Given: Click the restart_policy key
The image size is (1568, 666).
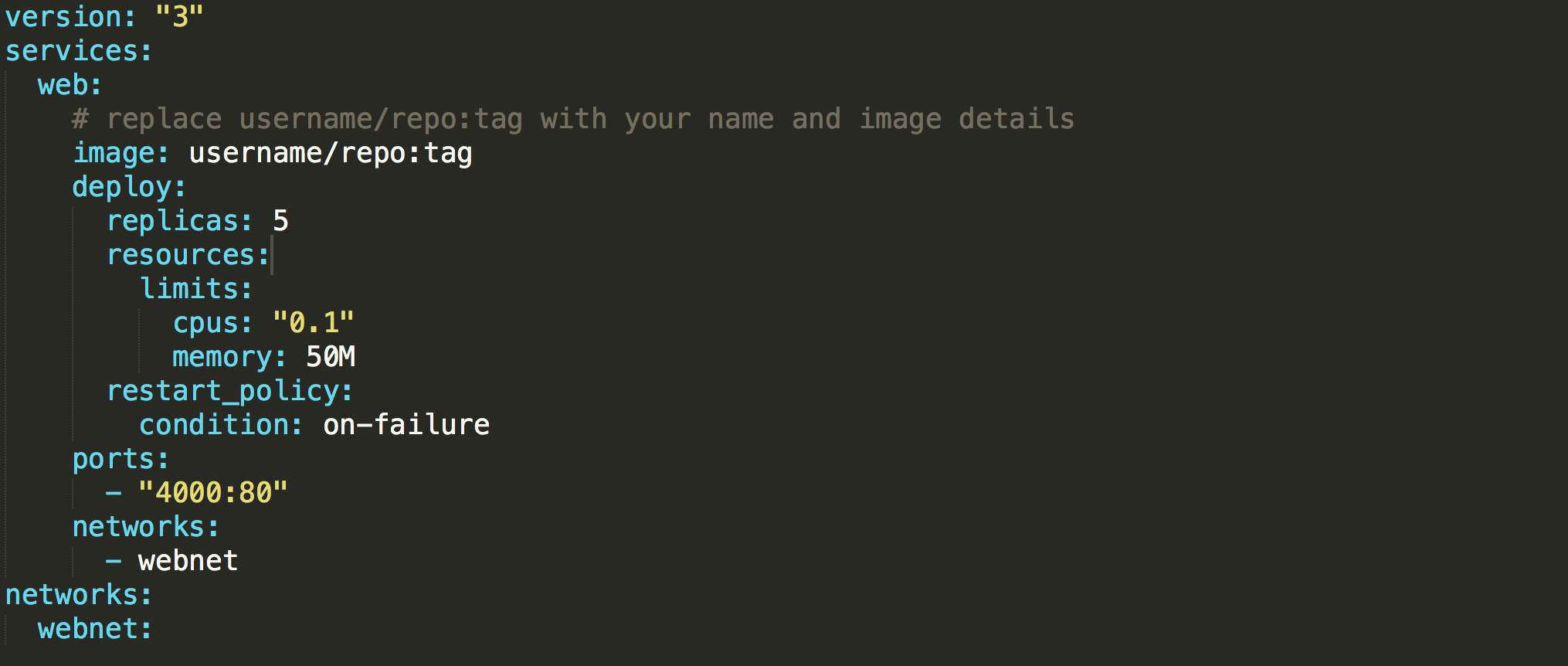Looking at the screenshot, I should (223, 391).
